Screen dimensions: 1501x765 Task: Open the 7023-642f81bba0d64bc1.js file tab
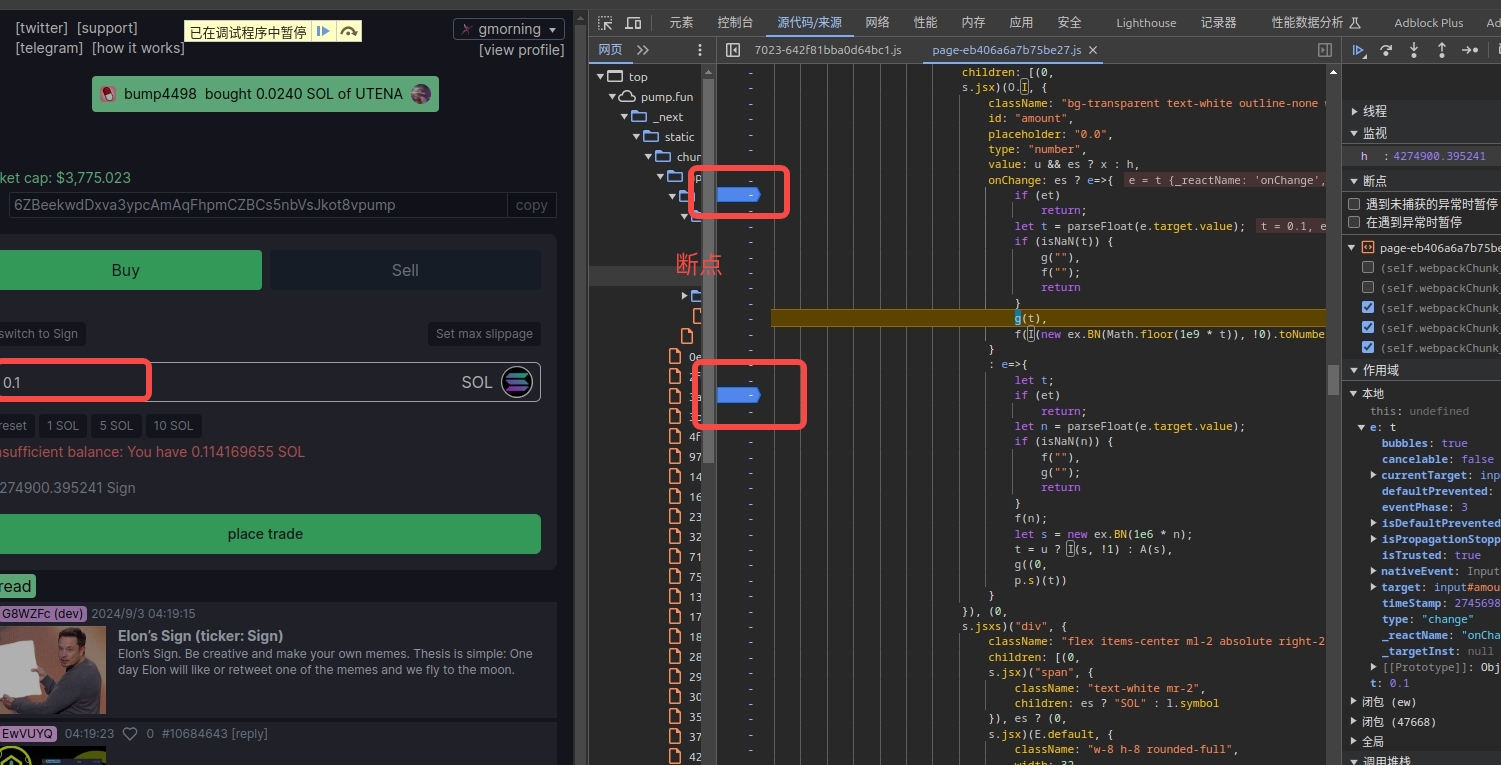(x=827, y=50)
